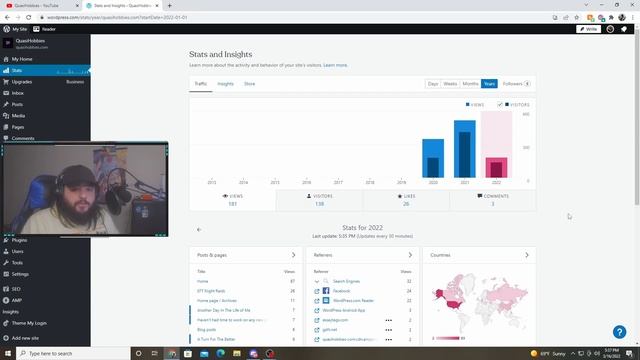
Task: Open WordPress Android App referrer link icon
Action: (x=317, y=311)
